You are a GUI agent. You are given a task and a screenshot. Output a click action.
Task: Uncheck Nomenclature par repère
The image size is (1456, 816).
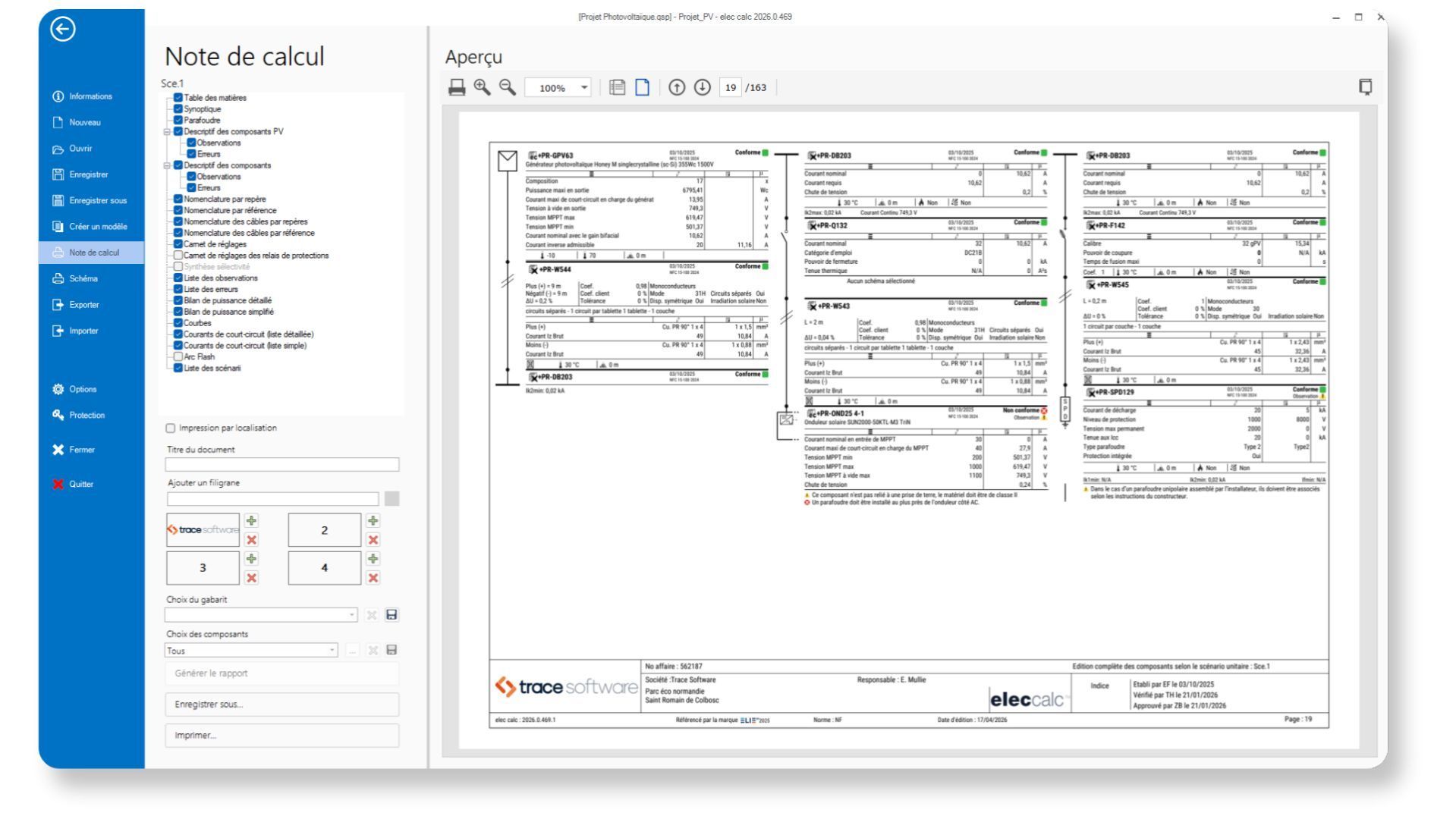[178, 199]
